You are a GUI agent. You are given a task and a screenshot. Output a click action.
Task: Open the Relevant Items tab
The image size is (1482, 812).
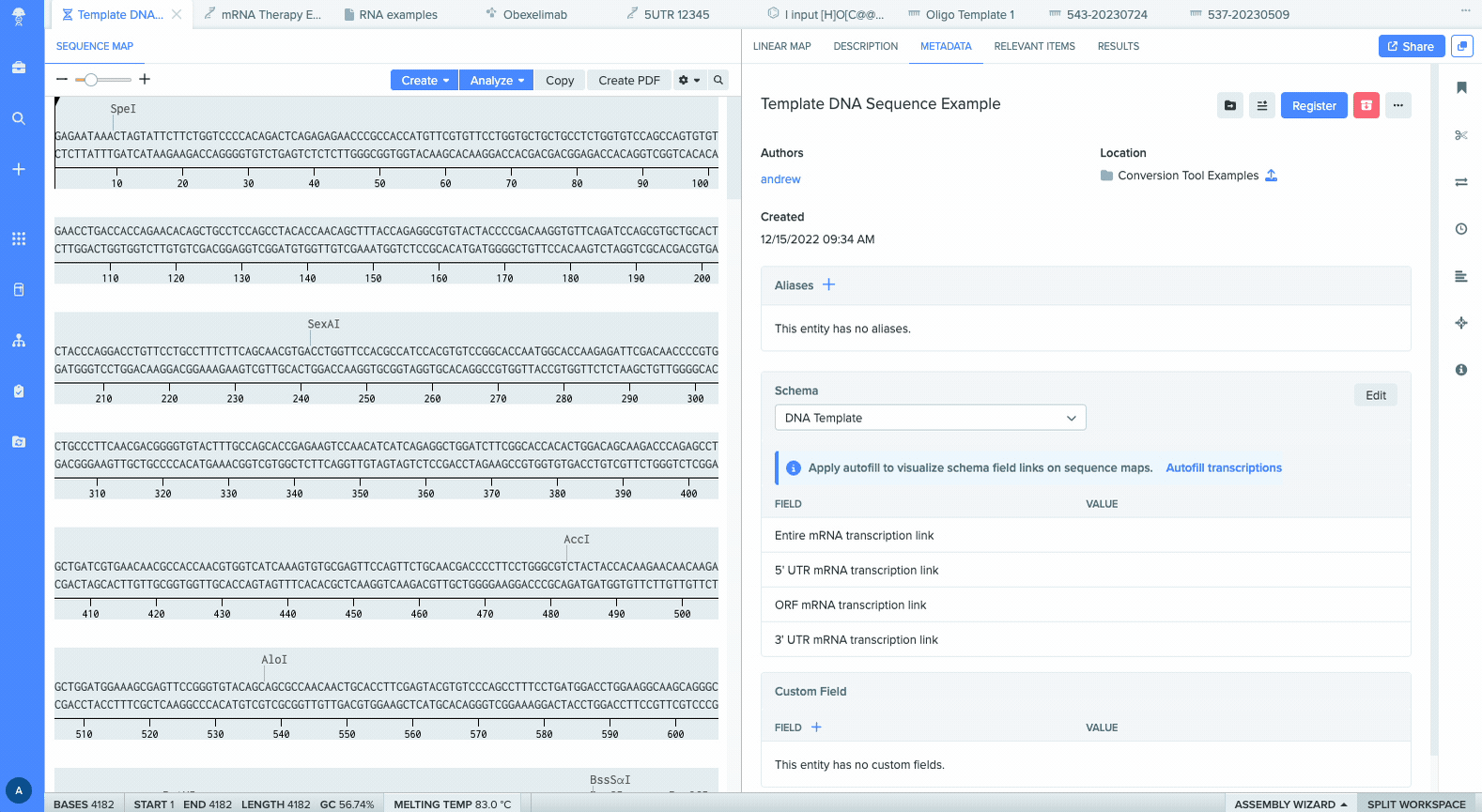1035,46
